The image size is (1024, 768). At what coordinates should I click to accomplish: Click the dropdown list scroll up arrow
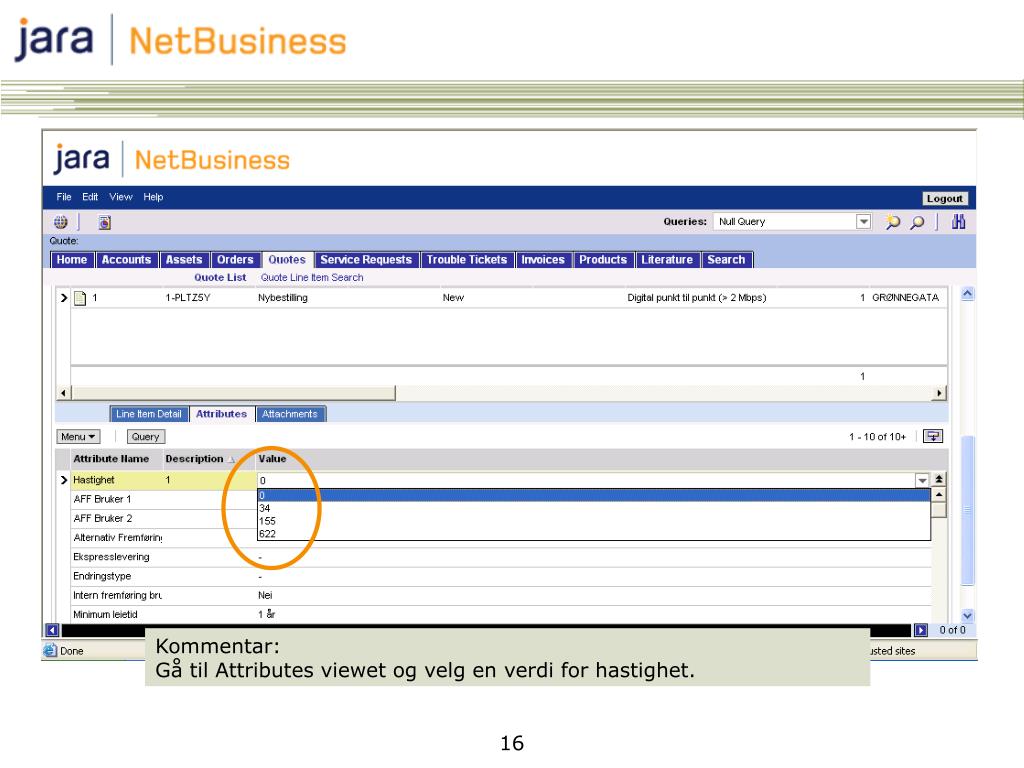(x=938, y=495)
